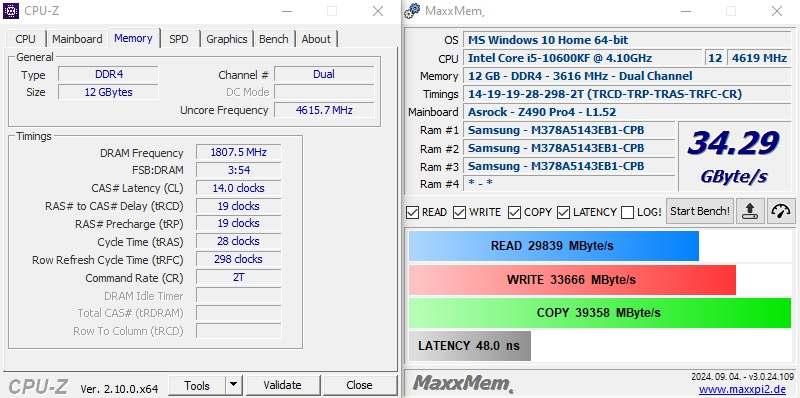Screen dimensions: 800x398
Task: Switch to the SPD tab
Action: (x=179, y=39)
